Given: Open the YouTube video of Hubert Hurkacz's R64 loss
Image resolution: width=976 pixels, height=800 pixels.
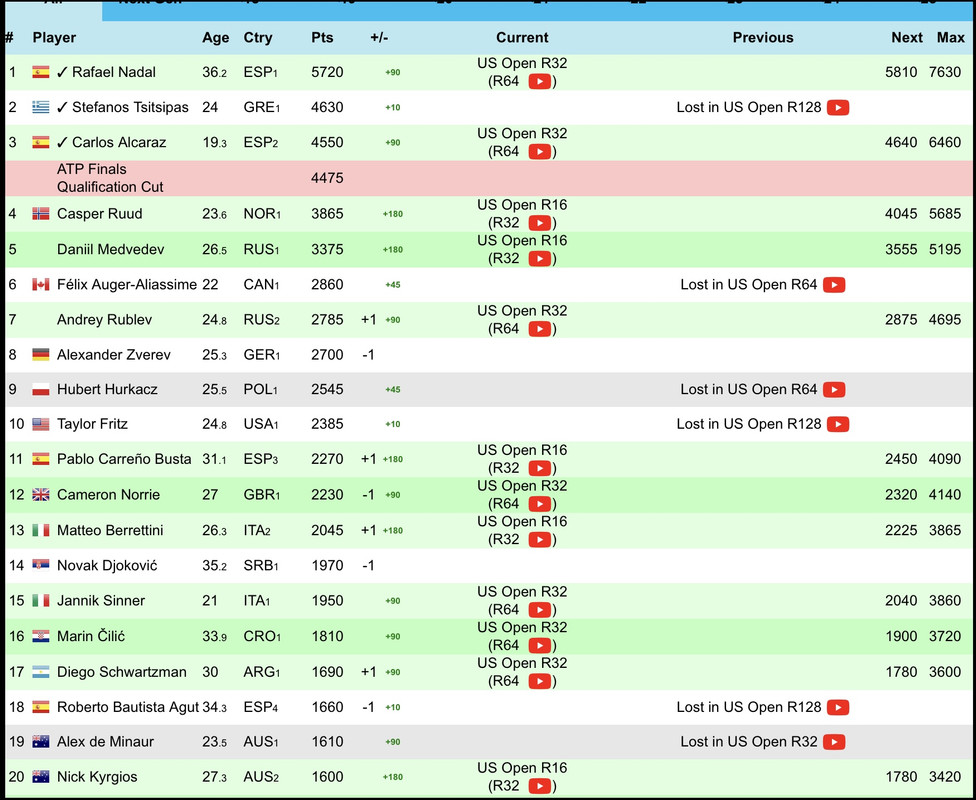Looking at the screenshot, I should pyautogui.click(x=834, y=390).
